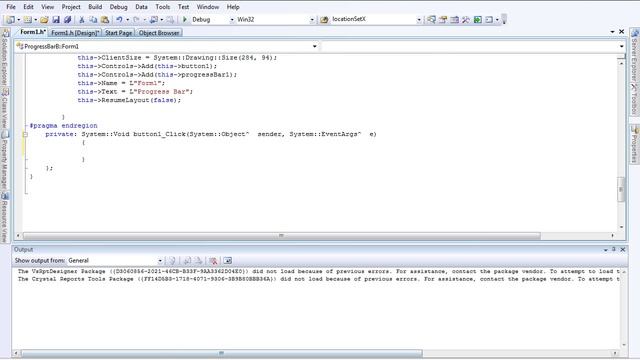This screenshot has width=640, height=360.
Task: Open the active files list dropdown arrow
Action: point(613,32)
